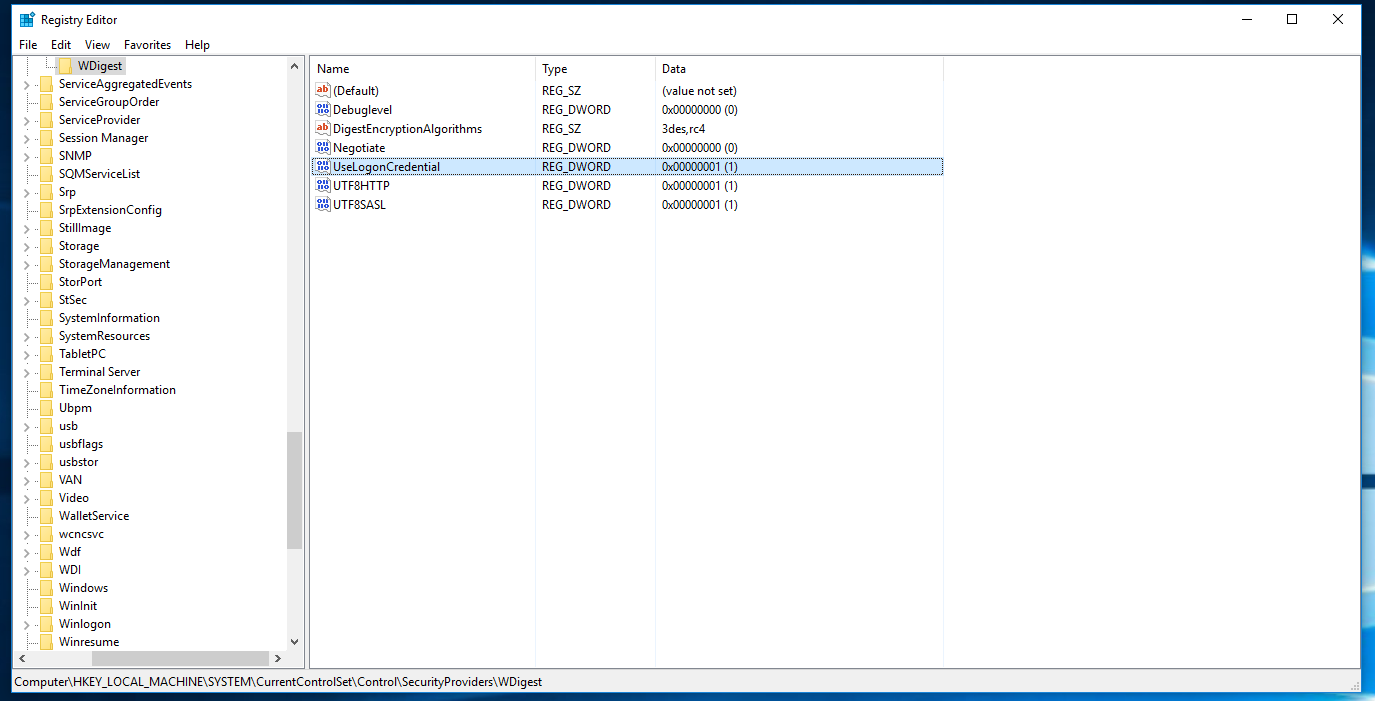Expand the Terminal Server key
Screen dimensions: 1375x701
pos(26,372)
